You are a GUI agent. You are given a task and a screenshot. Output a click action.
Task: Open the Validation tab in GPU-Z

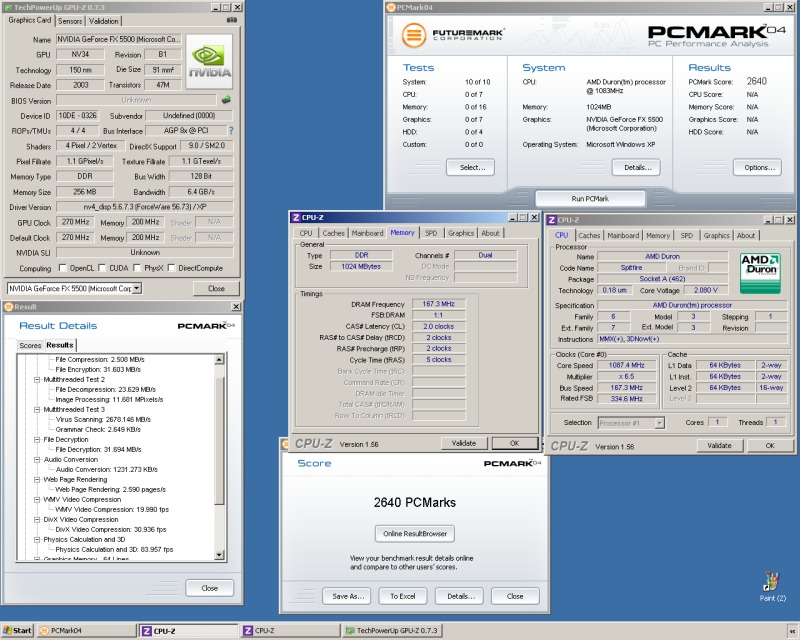[x=104, y=21]
